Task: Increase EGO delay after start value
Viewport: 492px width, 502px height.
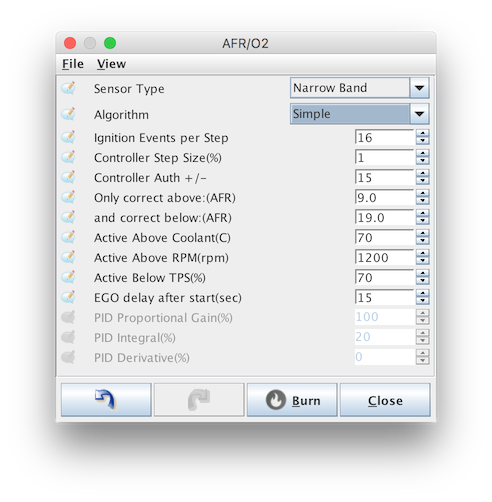Action: [422, 293]
